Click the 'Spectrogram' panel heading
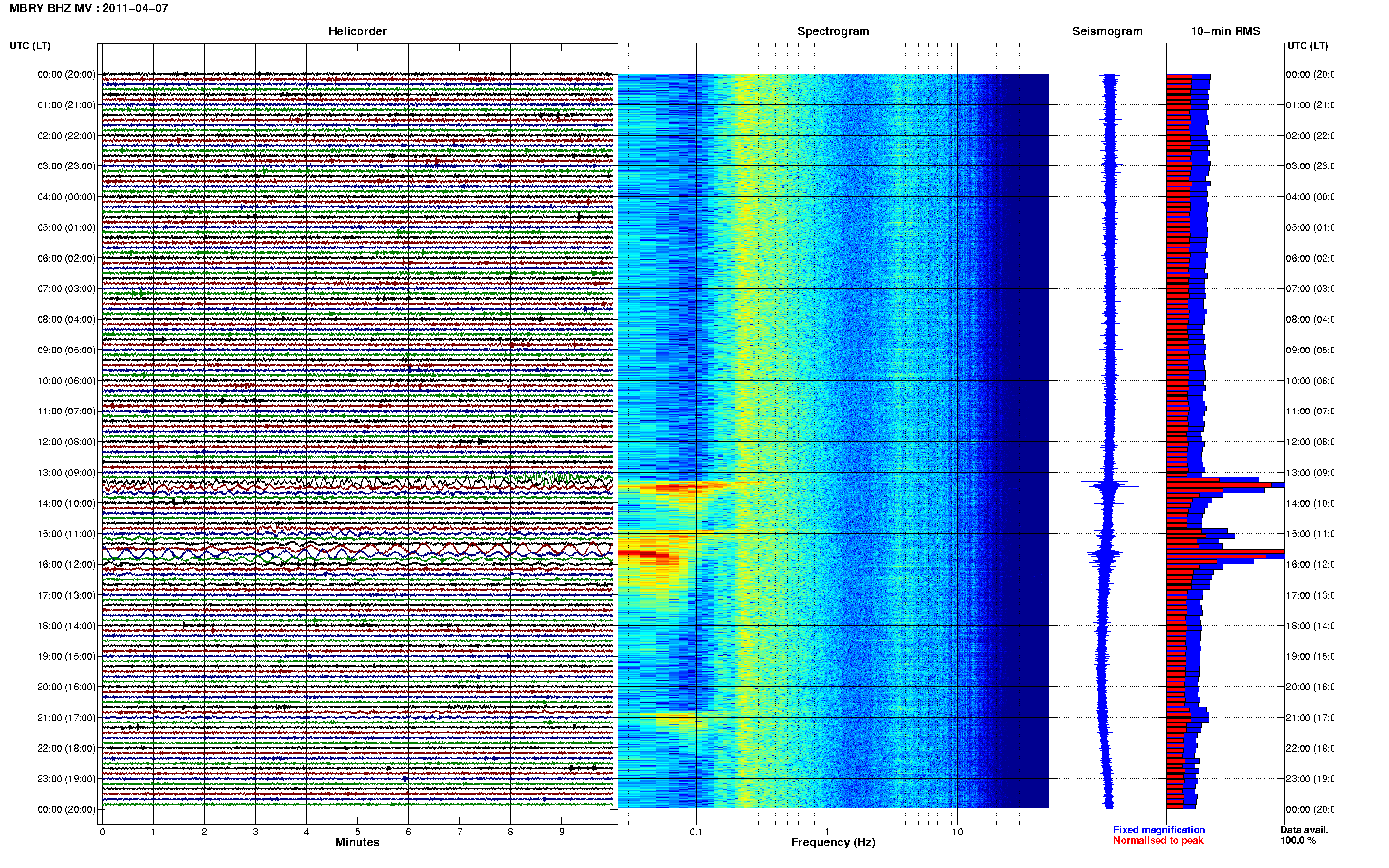The width and height of the screenshot is (1389, 868). (x=833, y=31)
